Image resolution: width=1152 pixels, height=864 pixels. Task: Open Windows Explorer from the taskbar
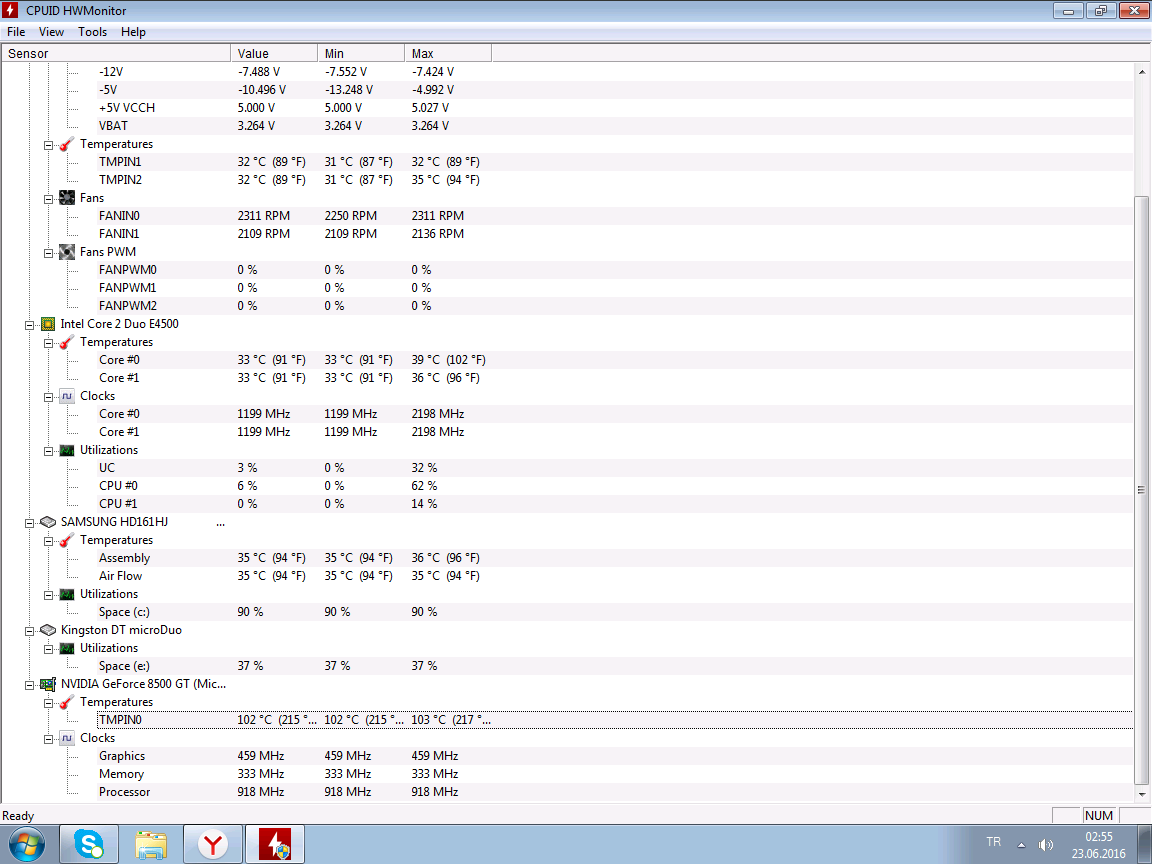(151, 843)
